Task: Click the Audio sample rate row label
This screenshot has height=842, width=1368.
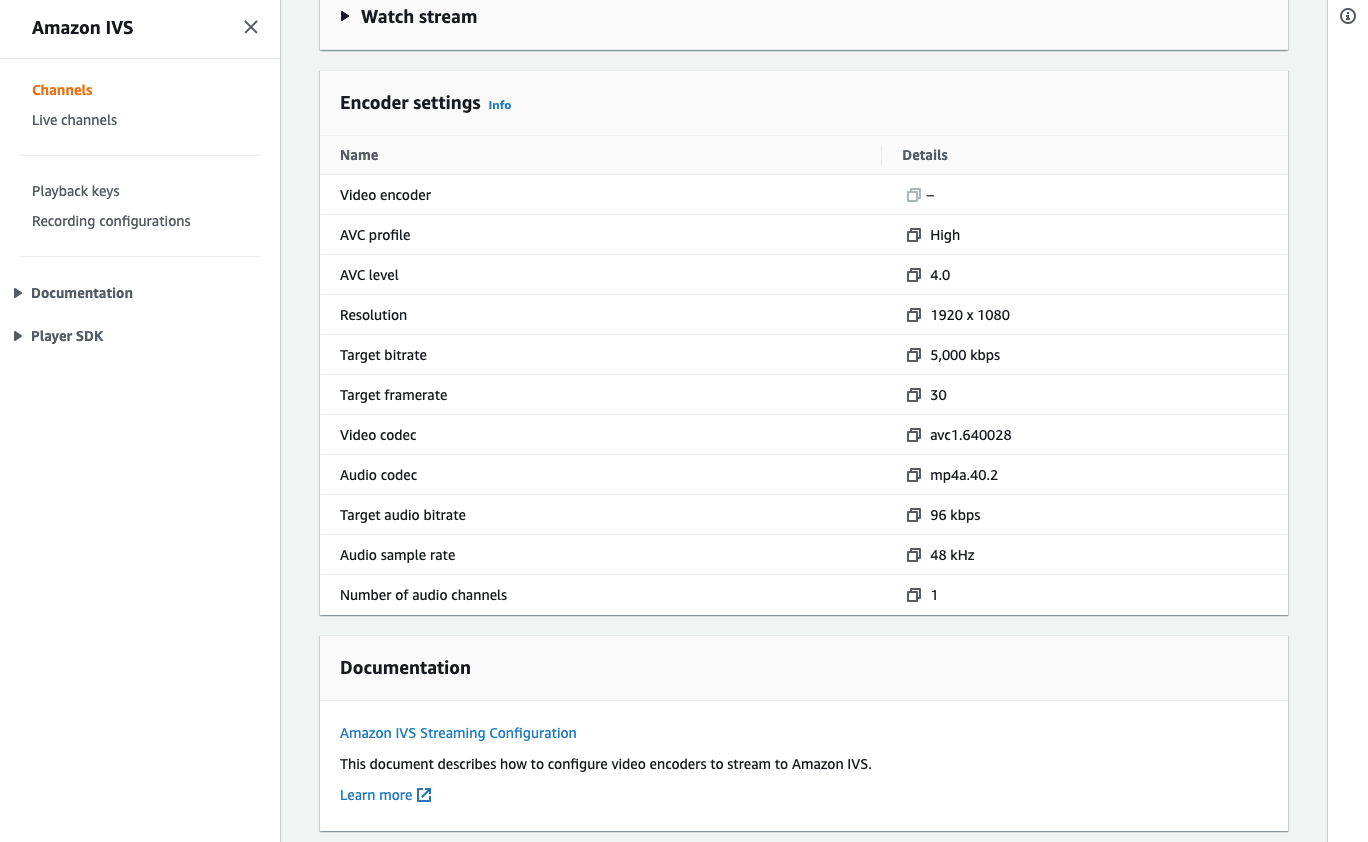Action: 397,555
